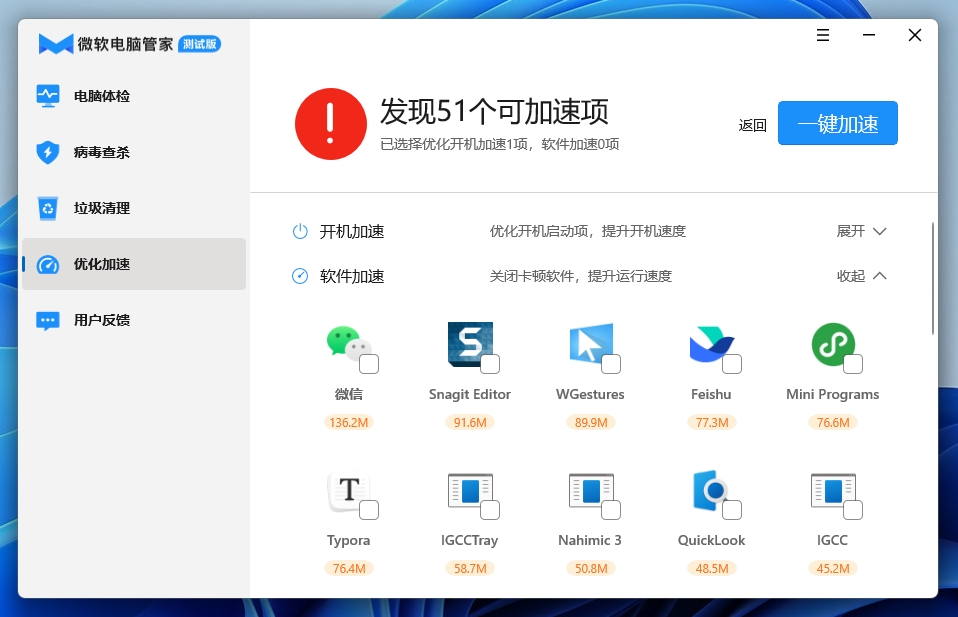Open the 电脑体检 menu label

click(102, 97)
